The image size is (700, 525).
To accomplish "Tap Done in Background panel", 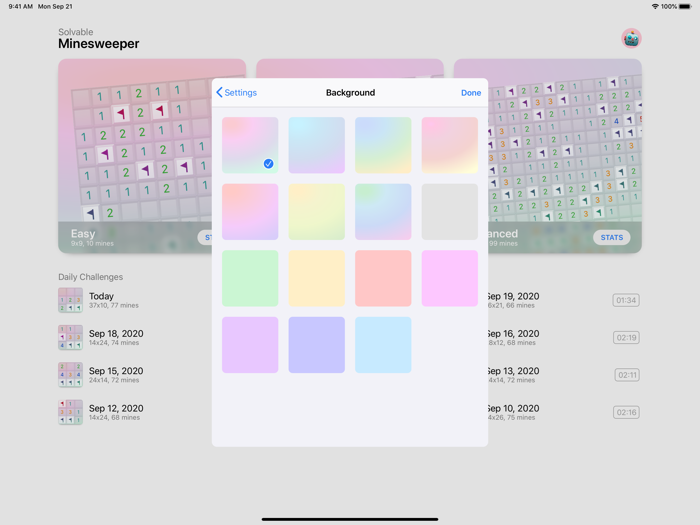I will [x=471, y=93].
